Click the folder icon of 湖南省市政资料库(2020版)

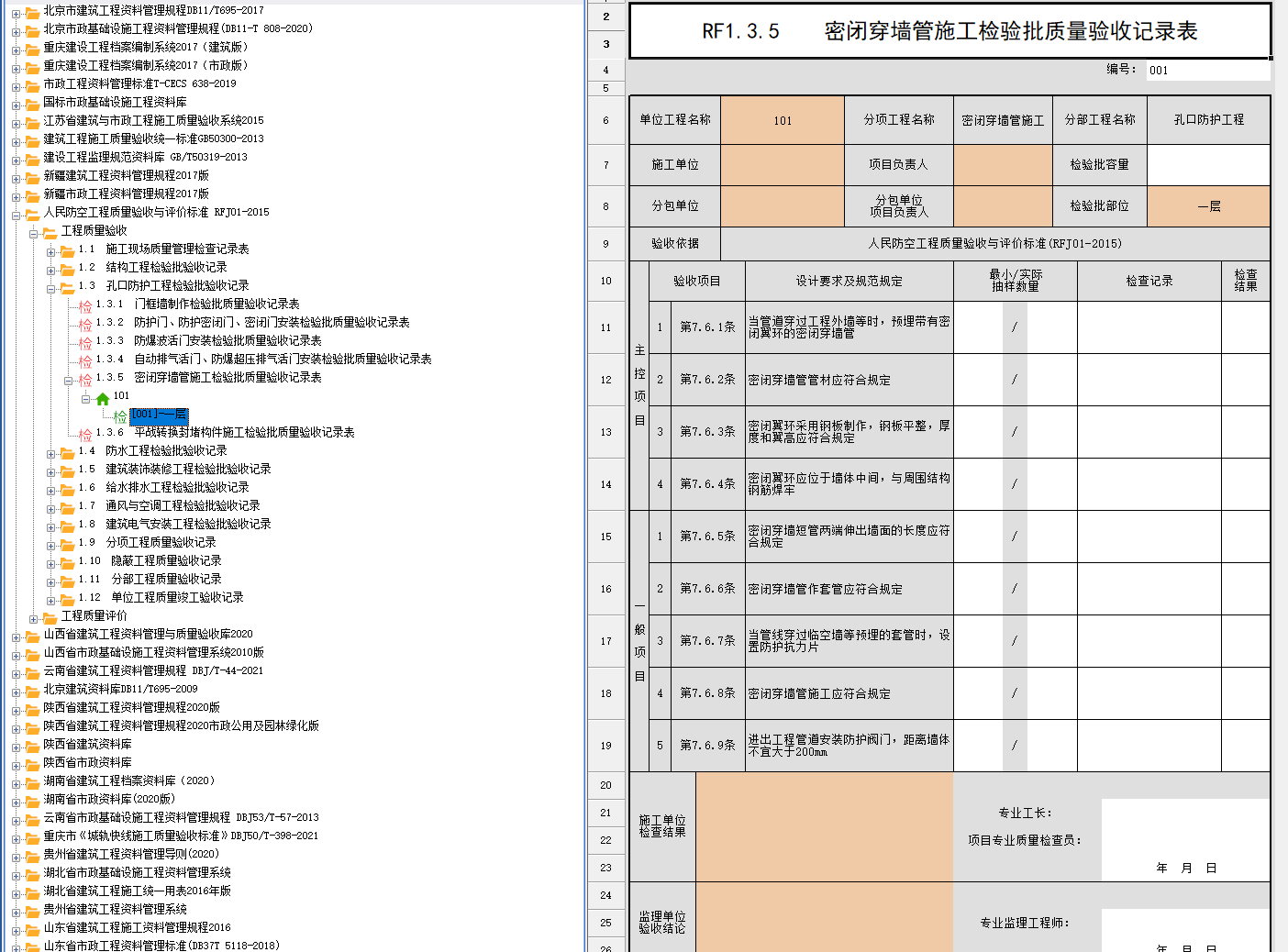coord(32,801)
